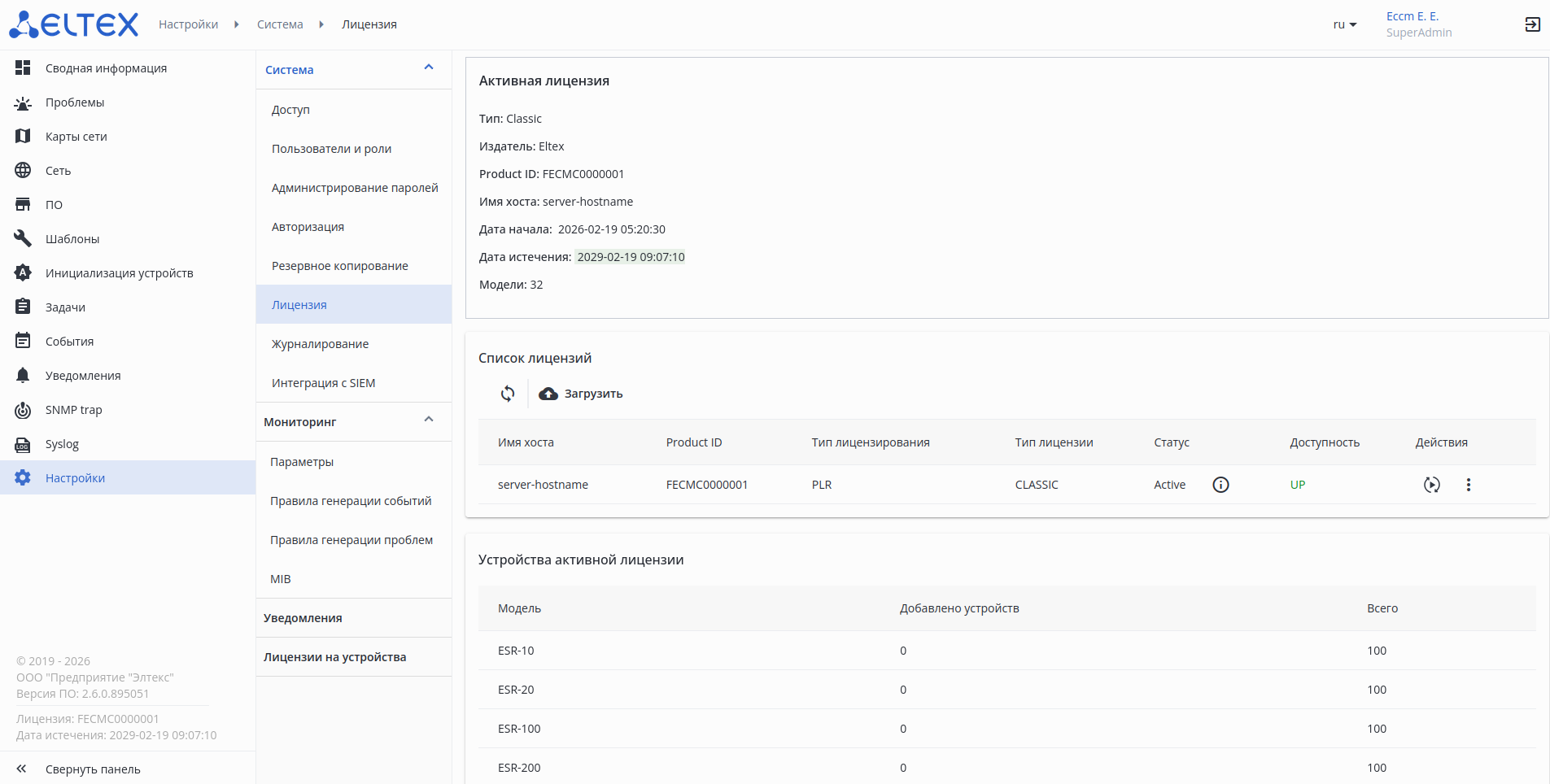Open the Problems section in the sidebar
This screenshot has width=1550, height=784.
point(75,102)
